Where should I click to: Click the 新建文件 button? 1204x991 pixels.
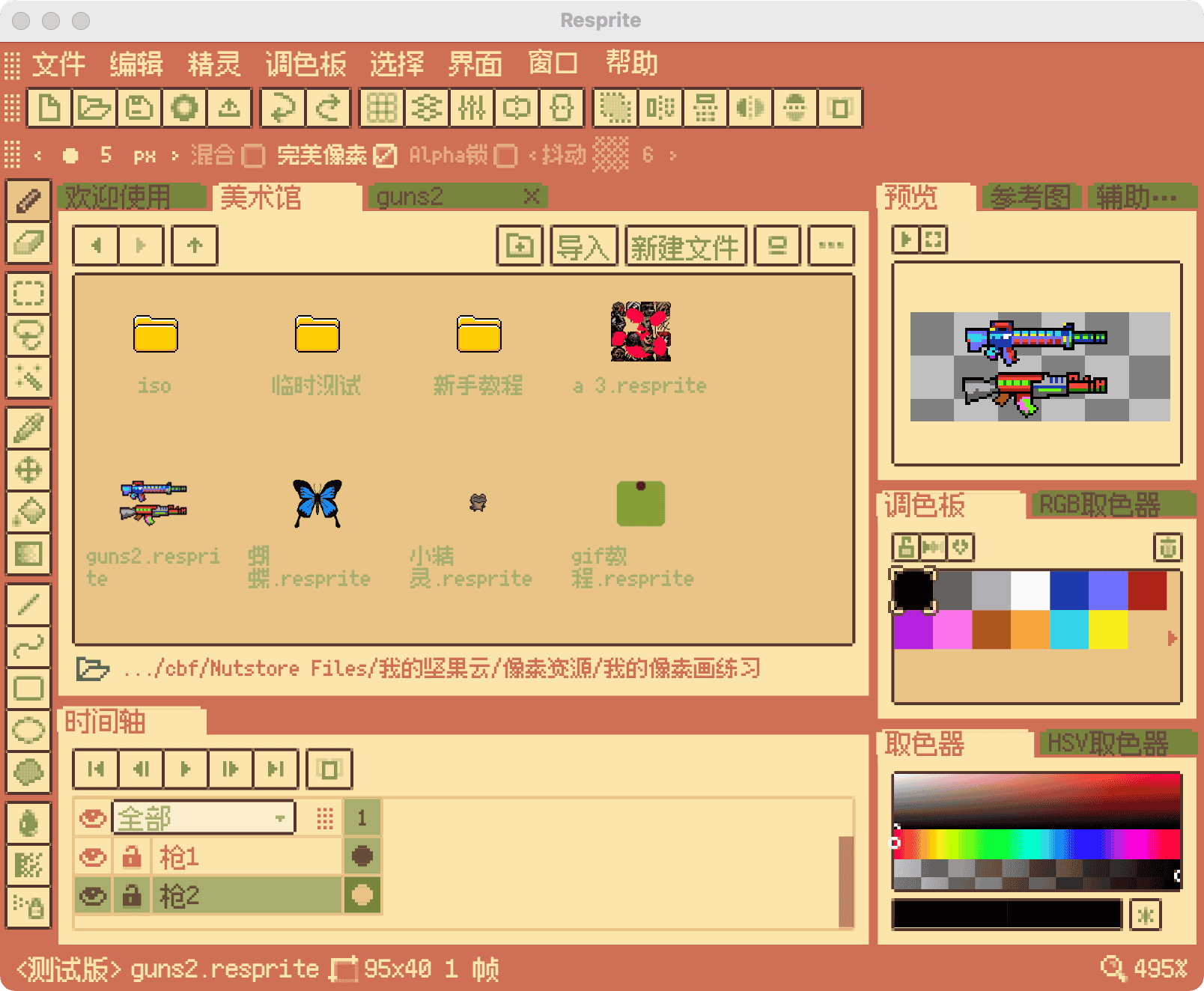click(x=685, y=246)
